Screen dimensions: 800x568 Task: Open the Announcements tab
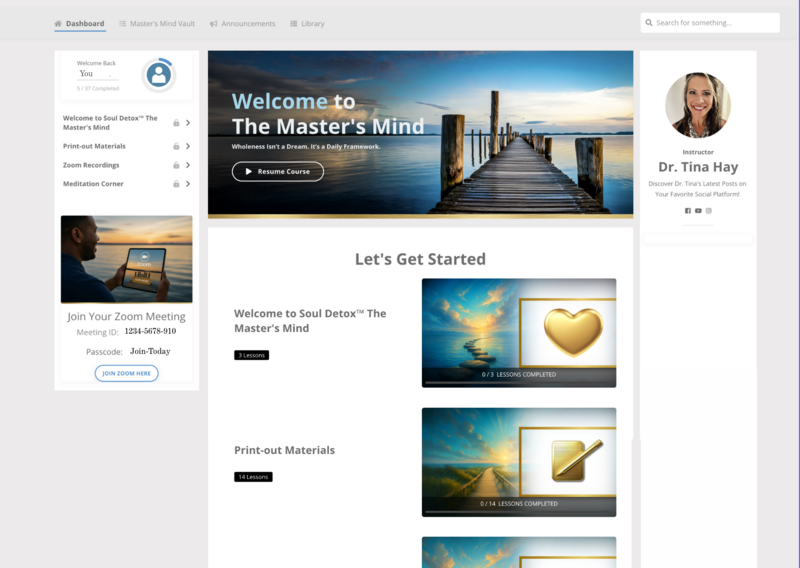tap(245, 23)
